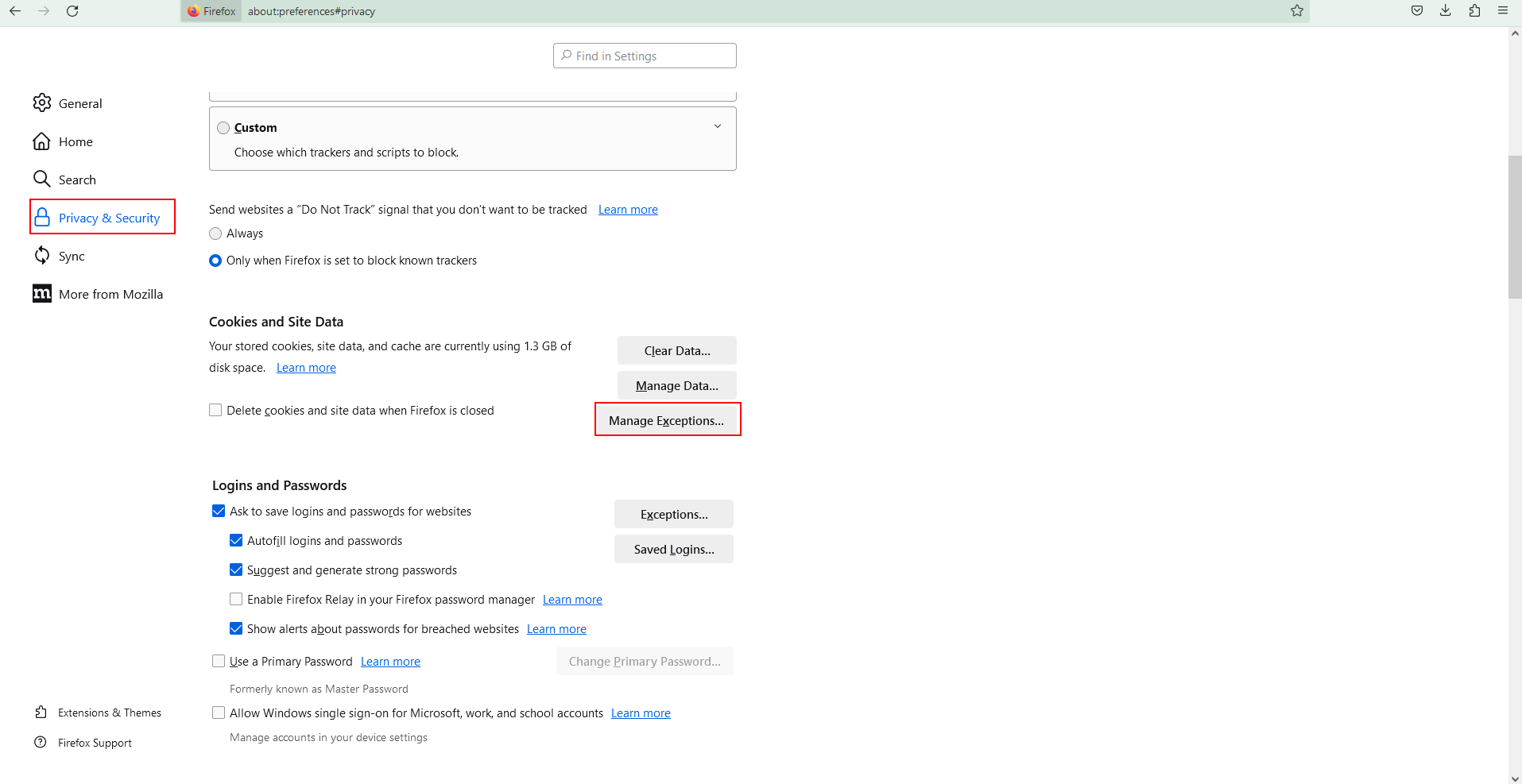Screen dimensions: 1522x784
Task: Click the Find in Settings field
Action: tap(645, 56)
